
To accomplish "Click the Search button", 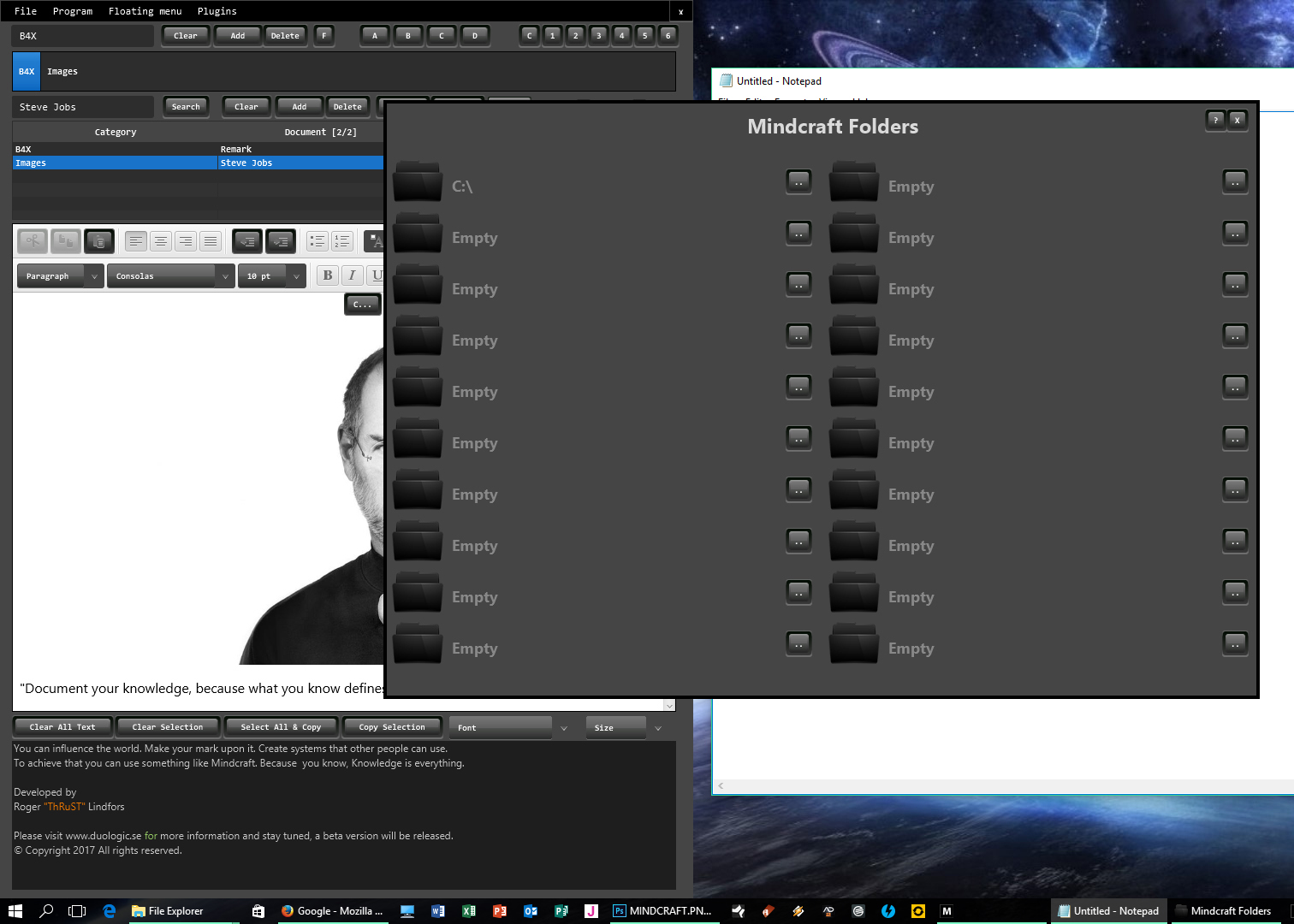I will (186, 107).
